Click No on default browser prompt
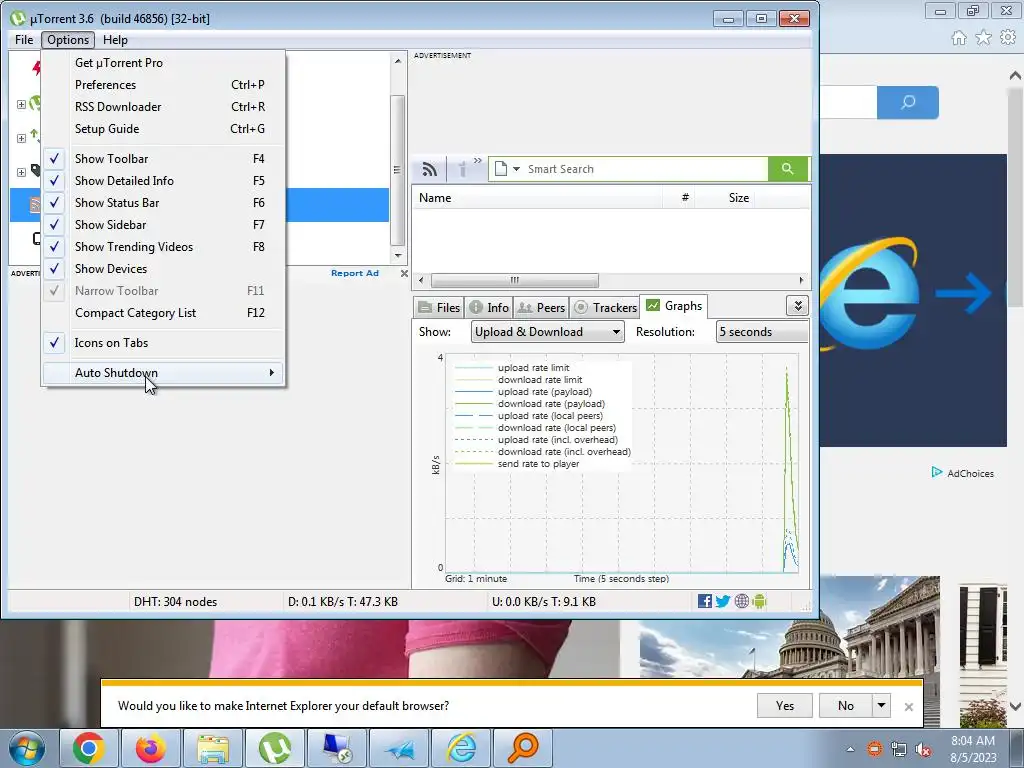 click(846, 705)
